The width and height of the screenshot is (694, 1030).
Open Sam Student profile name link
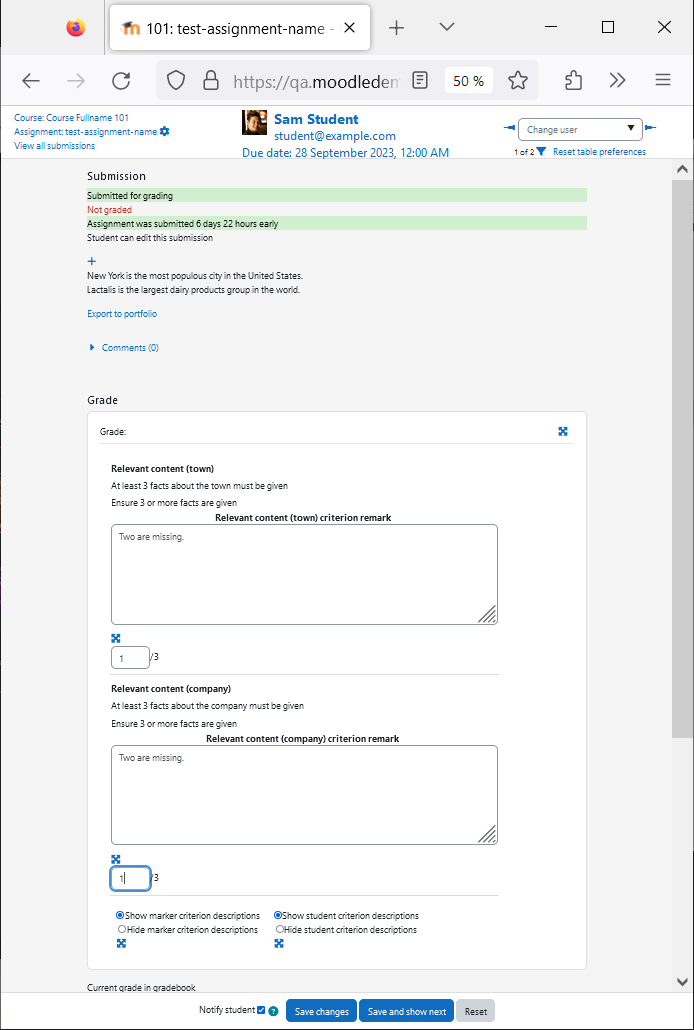pyautogui.click(x=316, y=119)
